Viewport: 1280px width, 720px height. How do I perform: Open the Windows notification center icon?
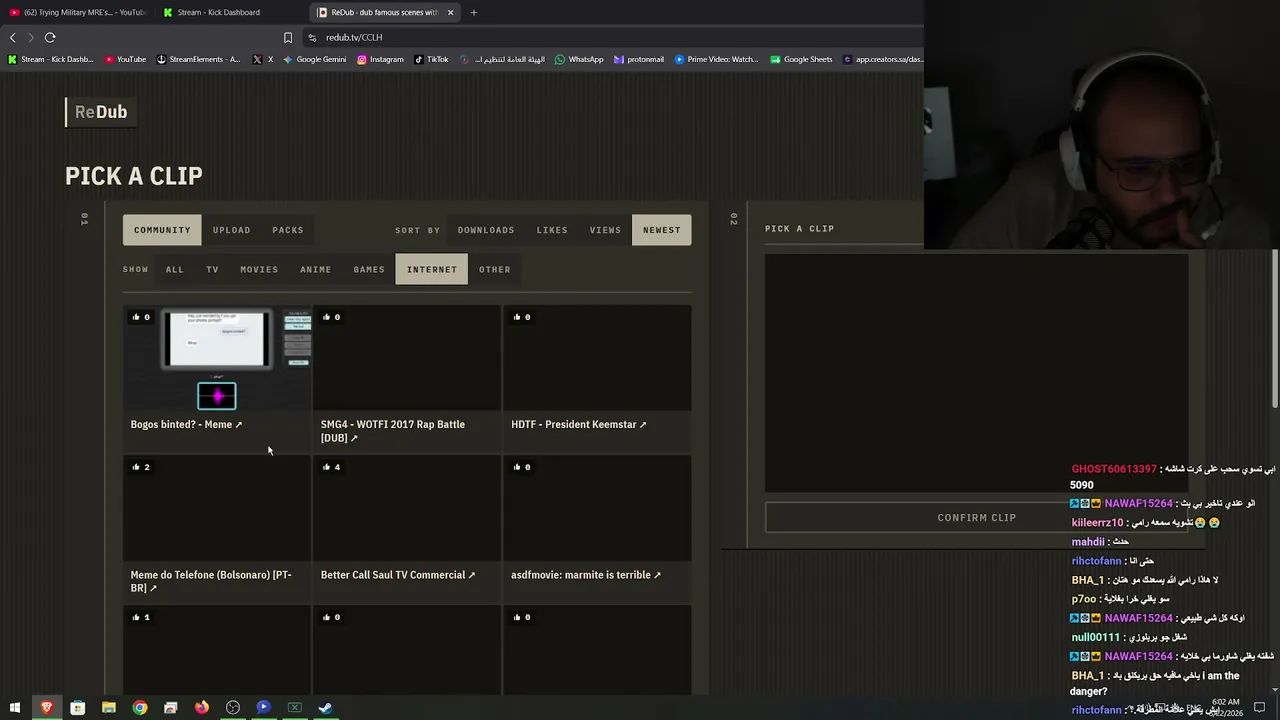coord(1260,708)
